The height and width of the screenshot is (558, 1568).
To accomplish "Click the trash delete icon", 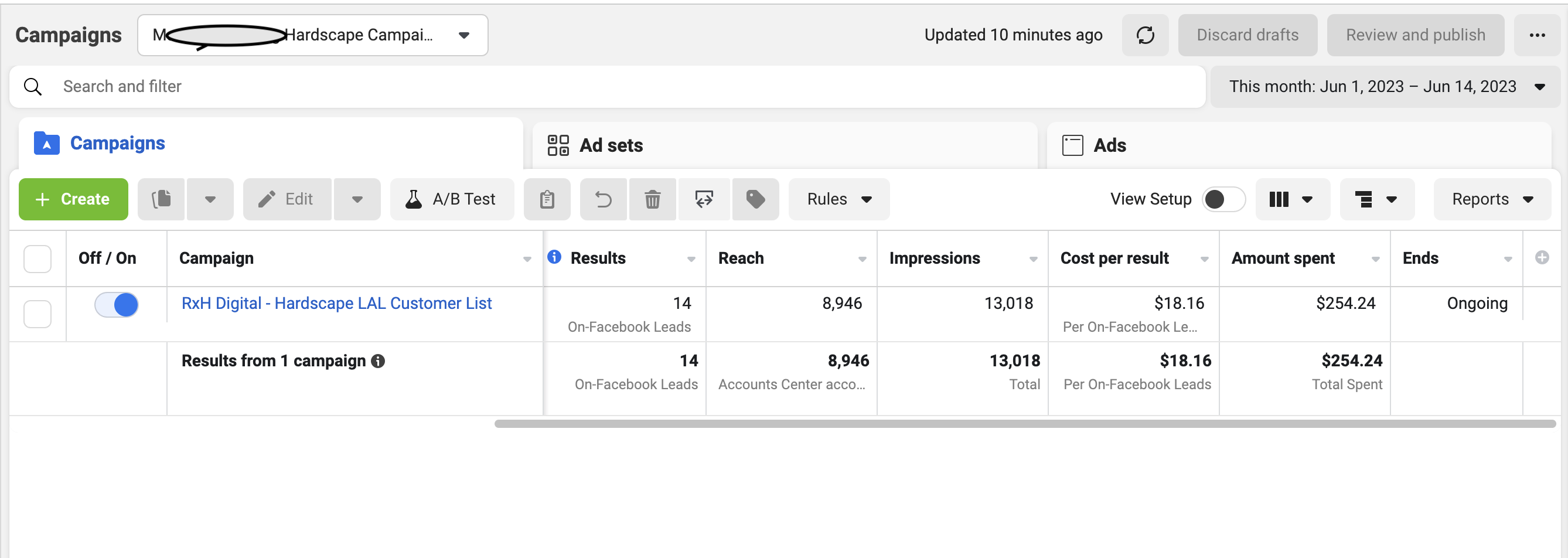I will coord(652,199).
